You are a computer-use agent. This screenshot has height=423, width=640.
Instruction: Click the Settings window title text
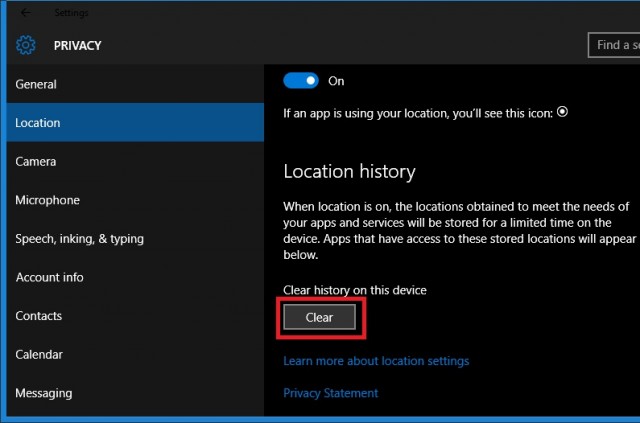click(x=71, y=13)
